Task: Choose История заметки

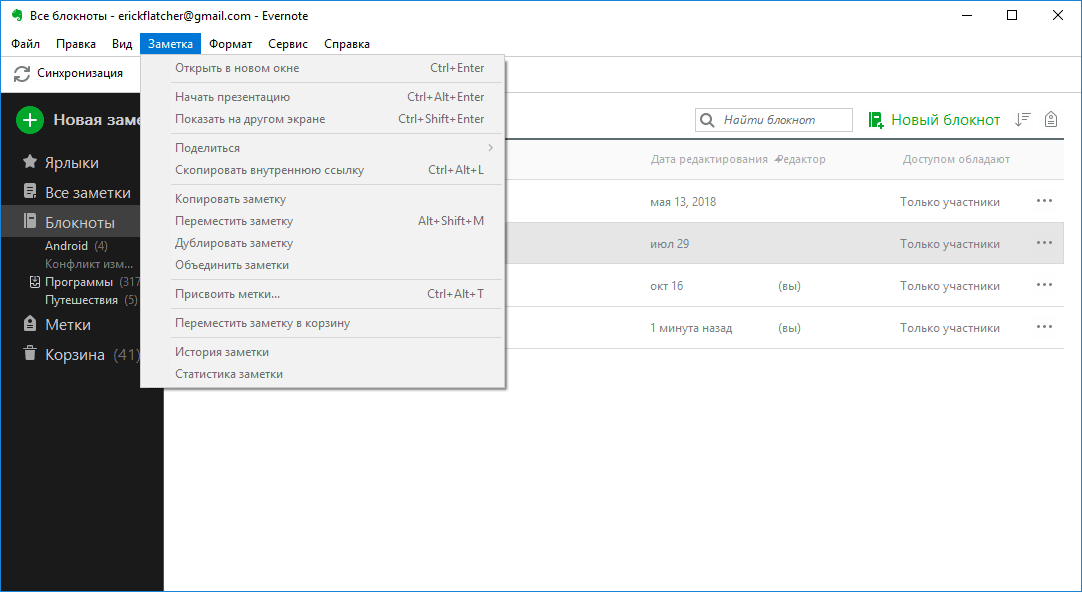Action: 323,352
